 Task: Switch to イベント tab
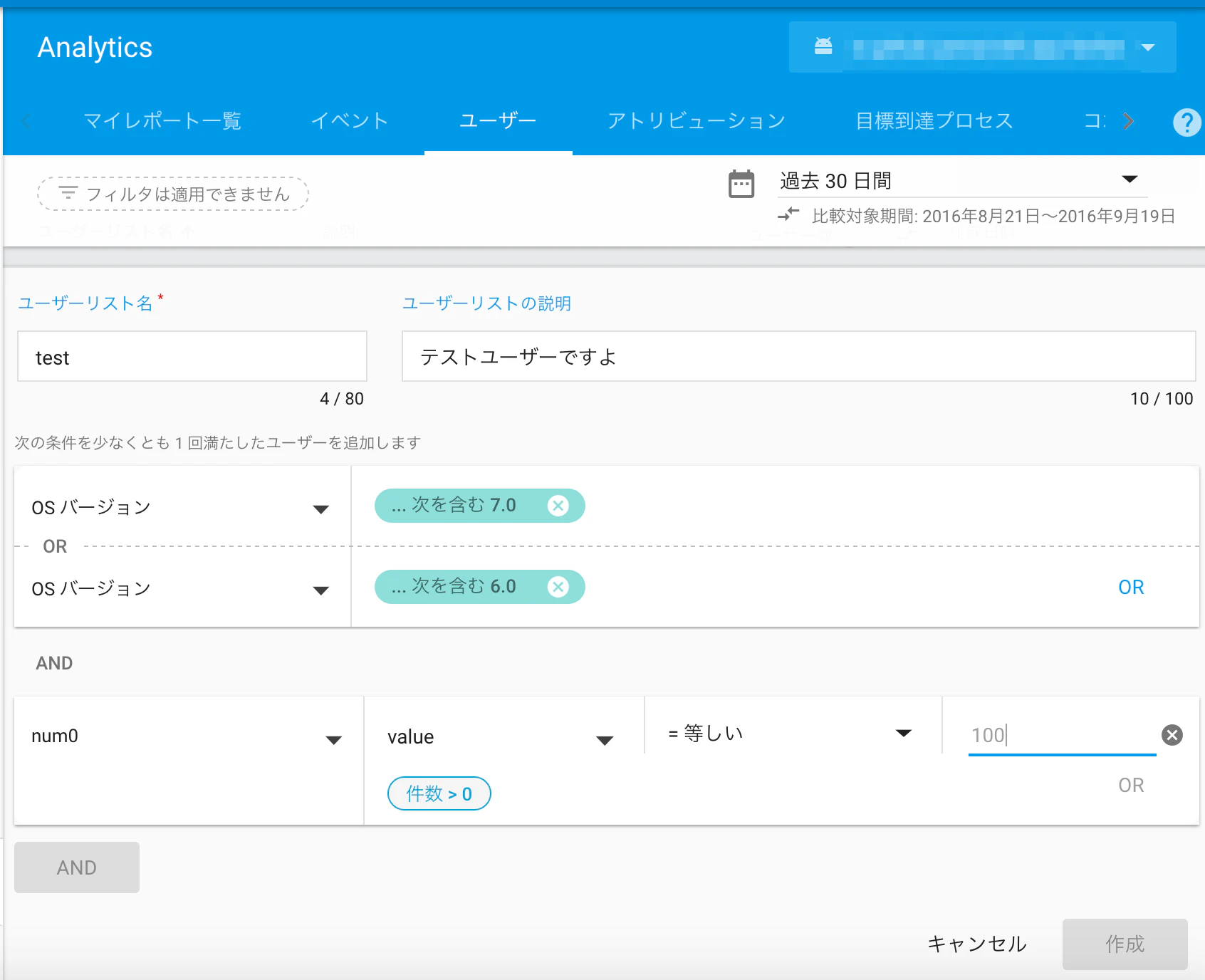click(x=350, y=120)
